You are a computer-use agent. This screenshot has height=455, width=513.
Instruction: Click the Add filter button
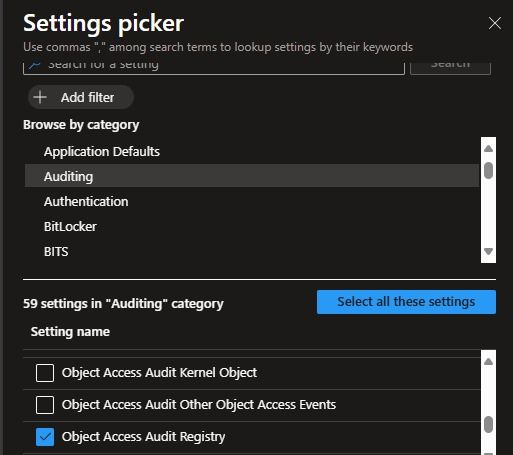tap(81, 97)
